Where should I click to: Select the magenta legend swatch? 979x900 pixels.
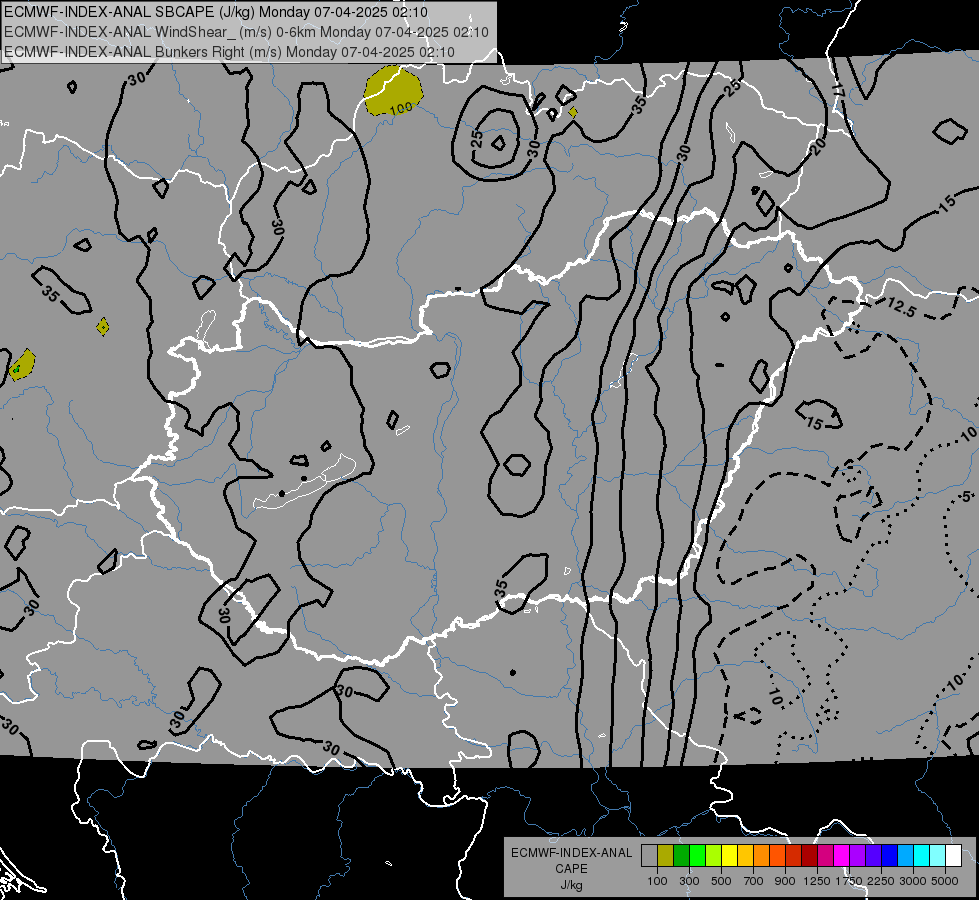pyautogui.click(x=841, y=856)
